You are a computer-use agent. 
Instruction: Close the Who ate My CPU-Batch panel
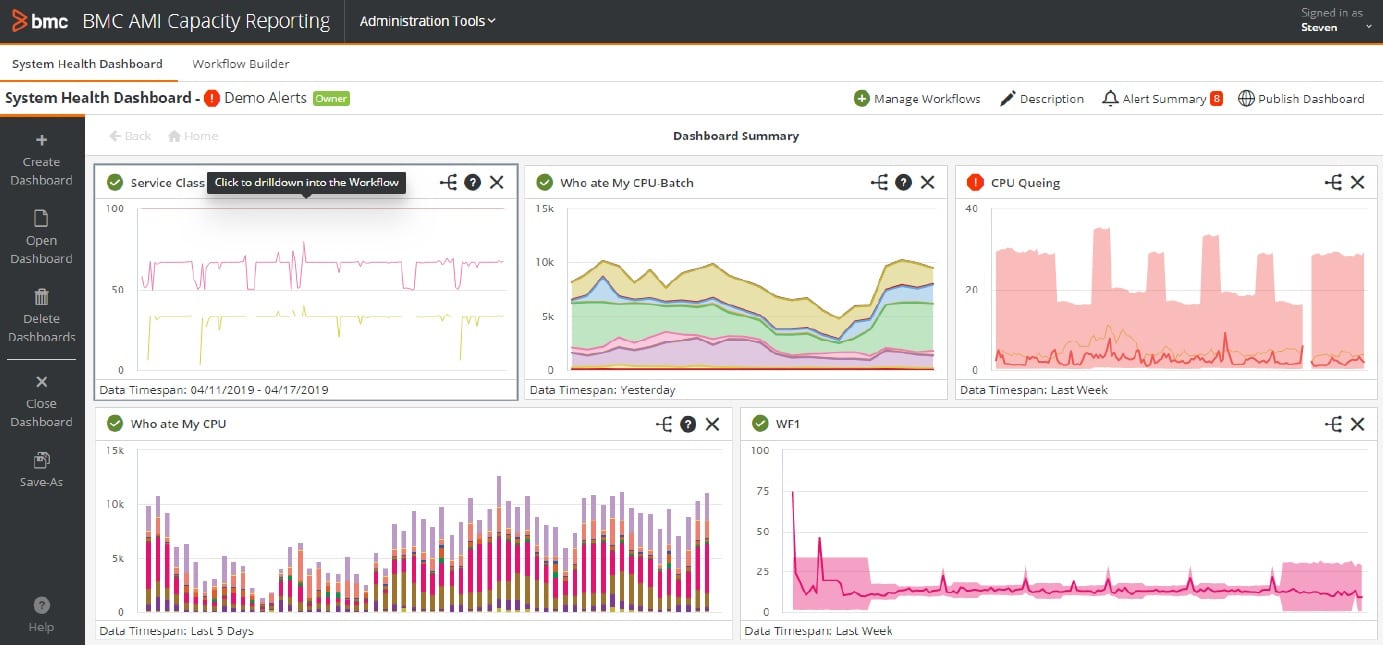(928, 182)
